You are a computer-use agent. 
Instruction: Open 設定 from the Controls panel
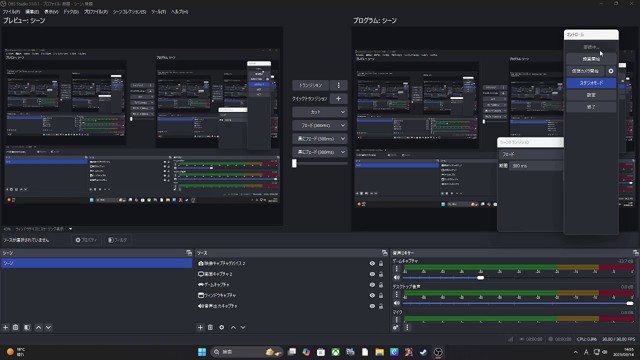pyautogui.click(x=591, y=95)
